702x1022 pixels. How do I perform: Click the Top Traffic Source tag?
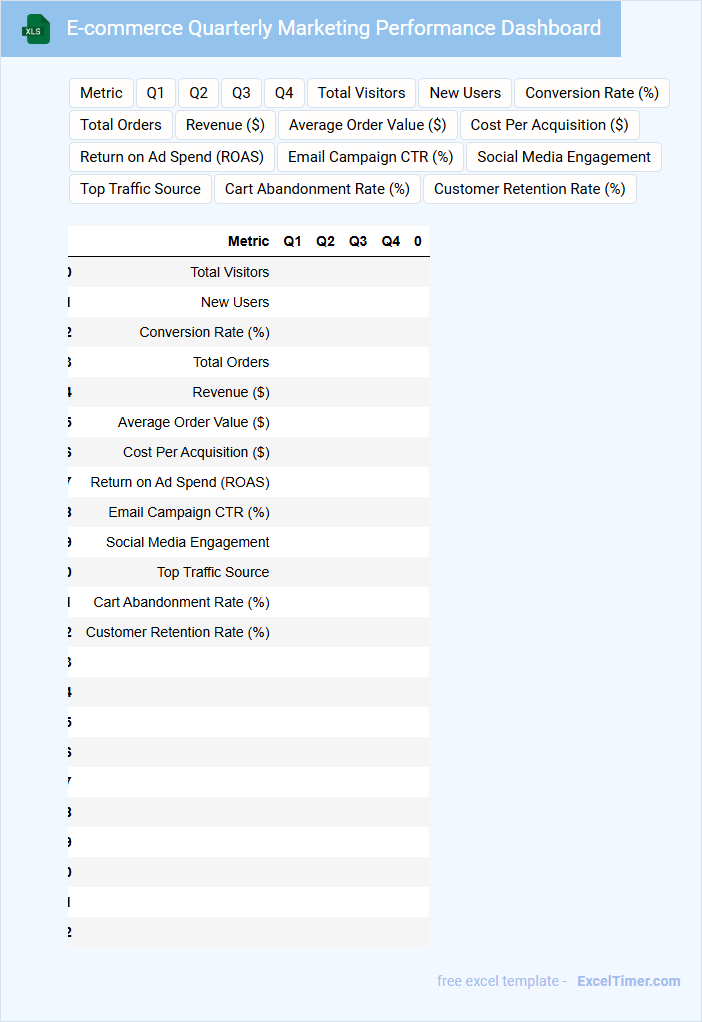[140, 189]
